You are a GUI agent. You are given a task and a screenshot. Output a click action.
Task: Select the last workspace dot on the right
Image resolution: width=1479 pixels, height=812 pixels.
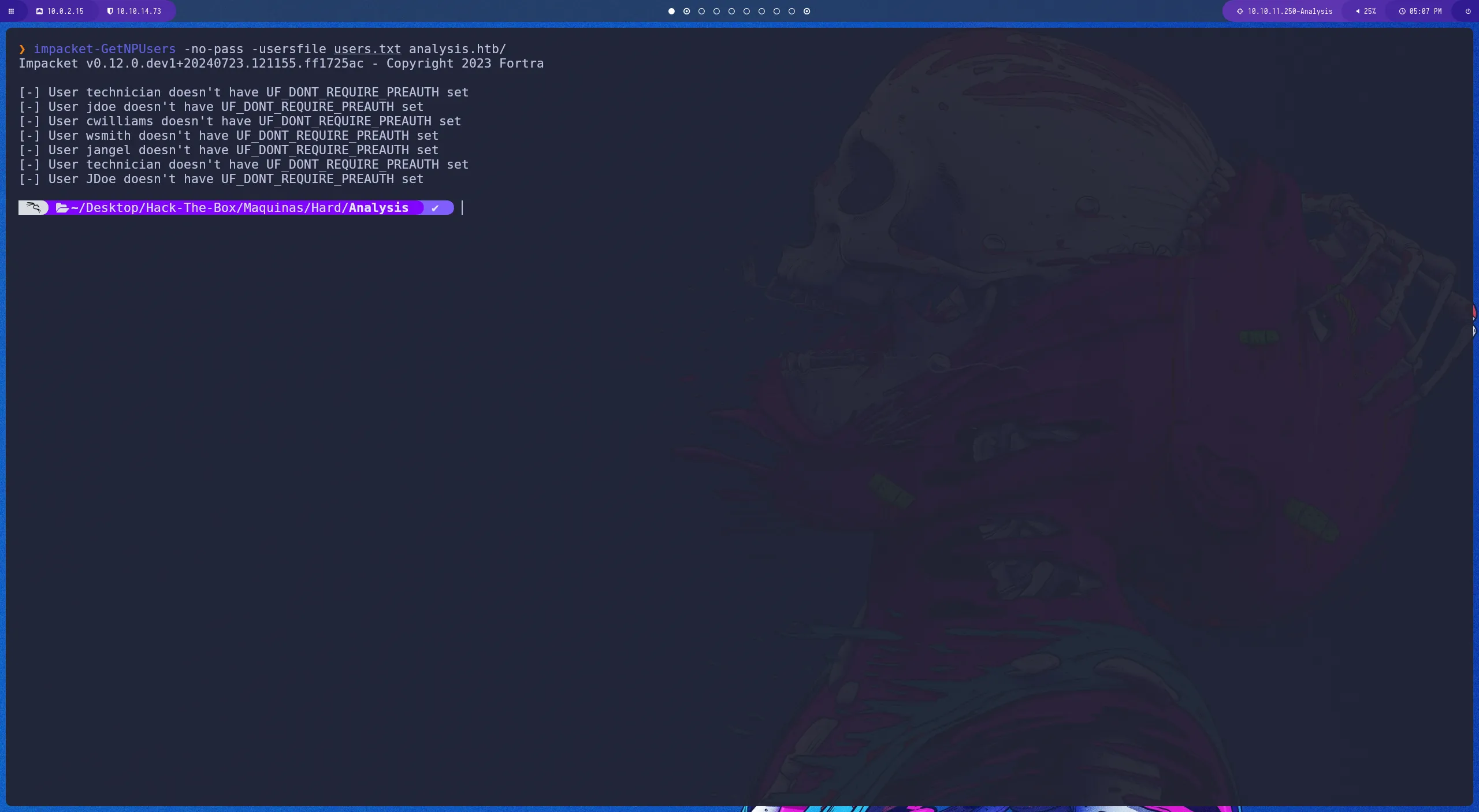pyautogui.click(x=807, y=11)
